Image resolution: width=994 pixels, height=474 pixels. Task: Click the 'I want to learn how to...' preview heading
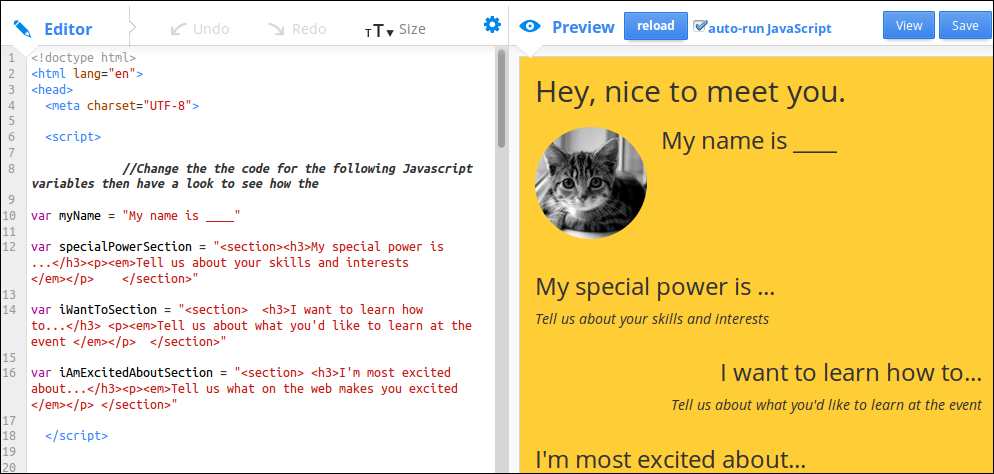(x=851, y=373)
